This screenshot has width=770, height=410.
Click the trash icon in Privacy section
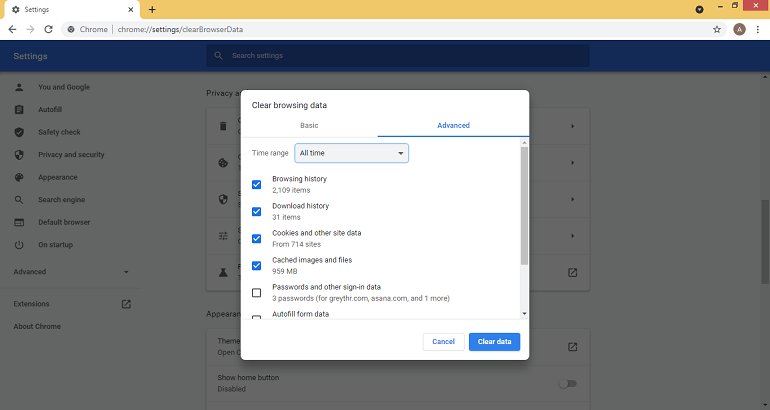pos(223,126)
